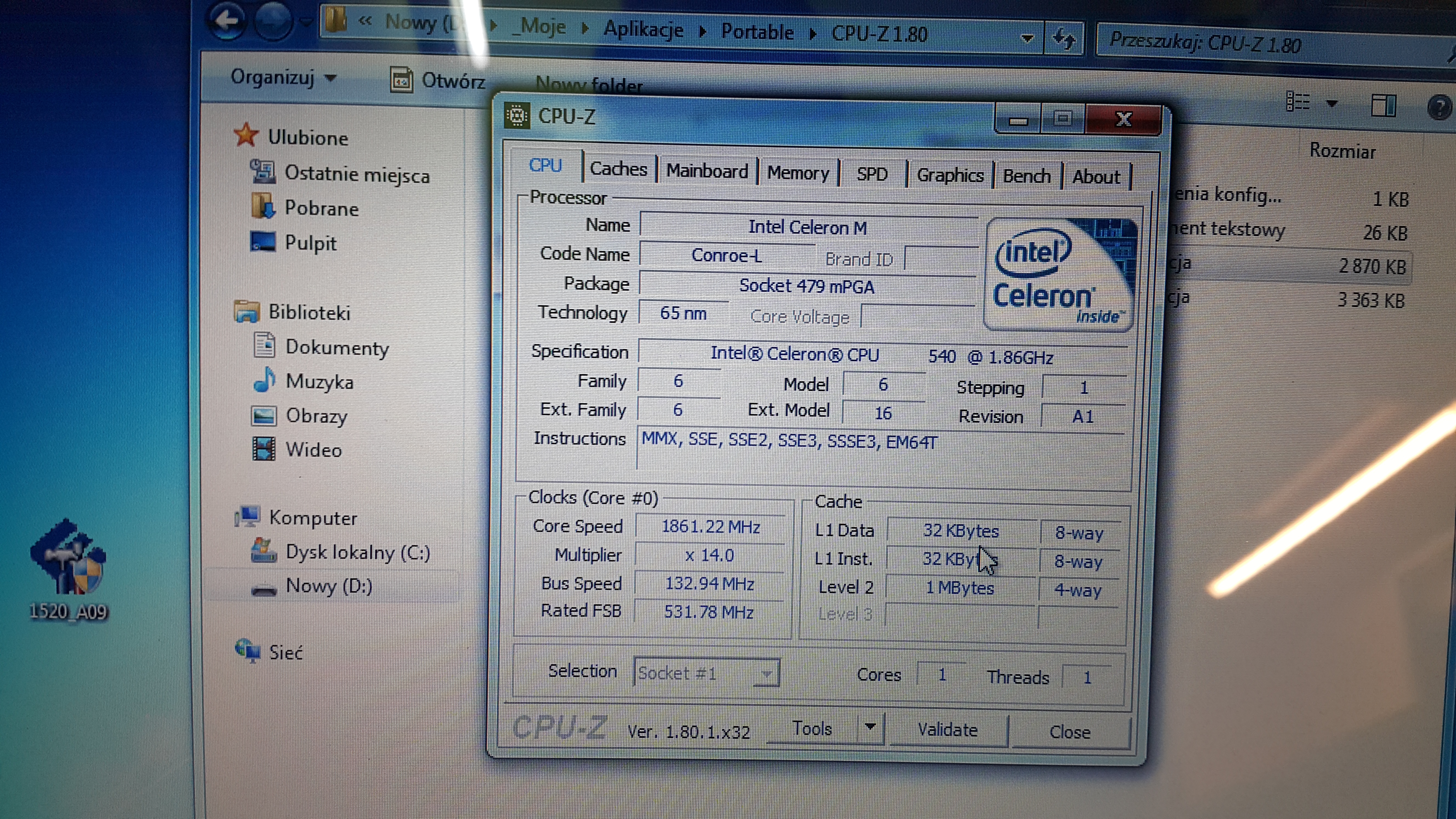Switch to the CPU tab
This screenshot has width=1456, height=819.
click(x=545, y=166)
